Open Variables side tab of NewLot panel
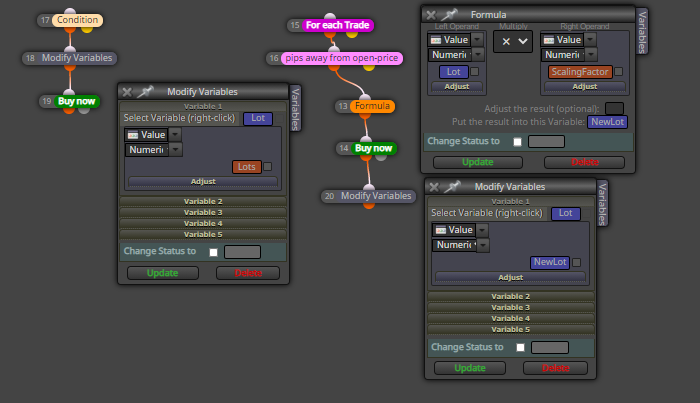This screenshot has height=403, width=700. (602, 204)
